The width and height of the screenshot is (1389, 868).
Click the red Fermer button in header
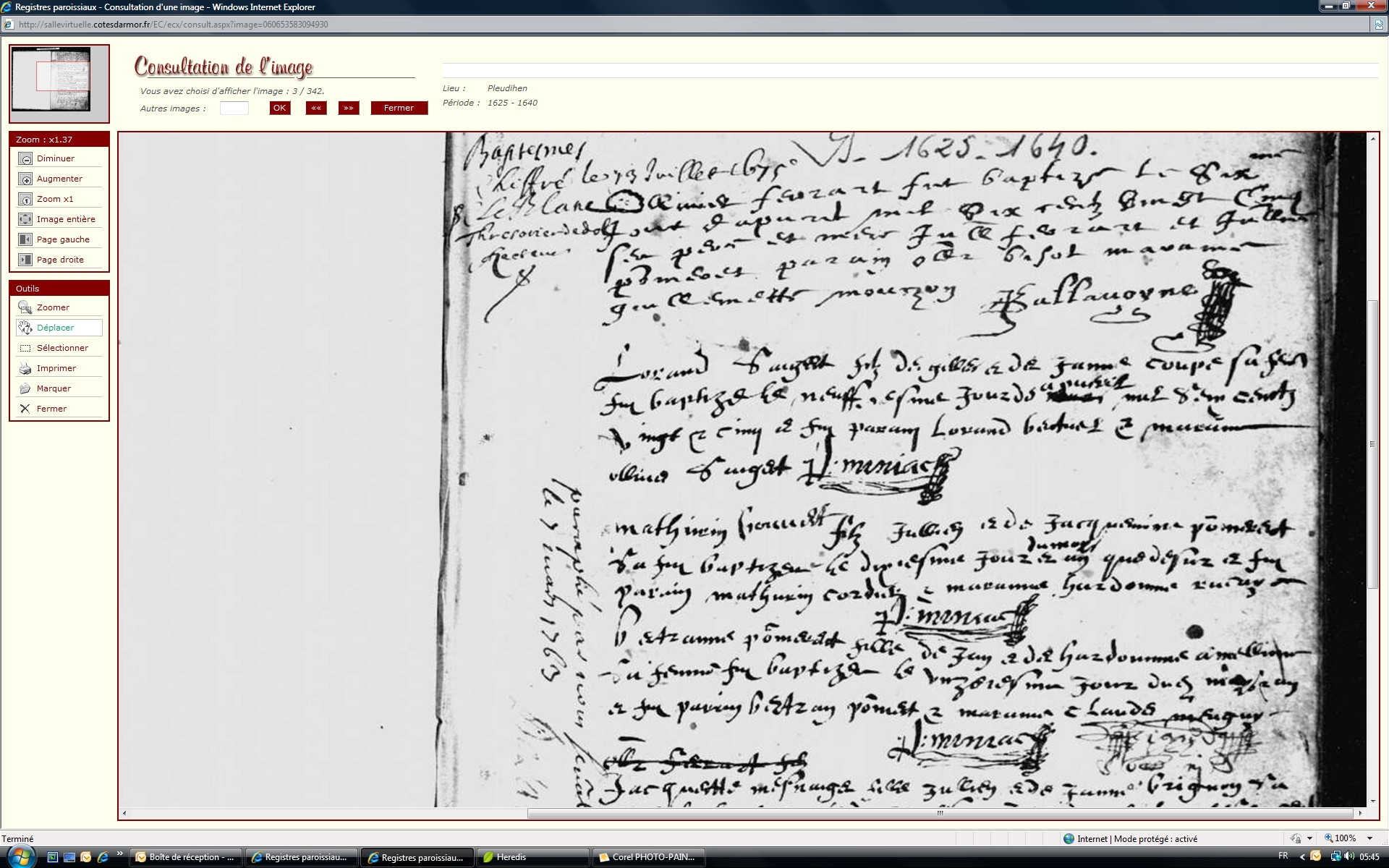(399, 108)
